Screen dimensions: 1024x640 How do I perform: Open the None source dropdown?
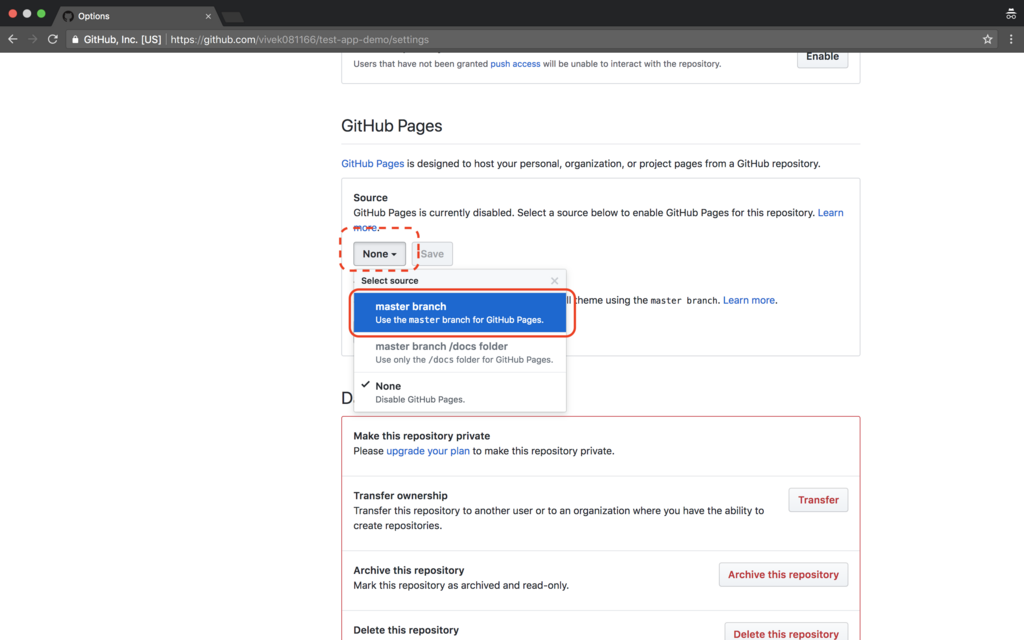point(379,254)
